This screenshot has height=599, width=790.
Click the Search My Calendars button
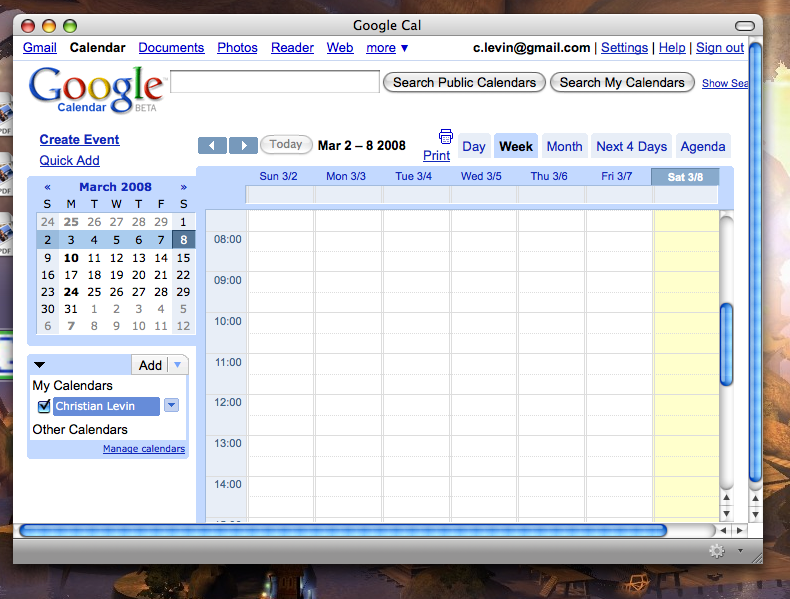tap(622, 82)
